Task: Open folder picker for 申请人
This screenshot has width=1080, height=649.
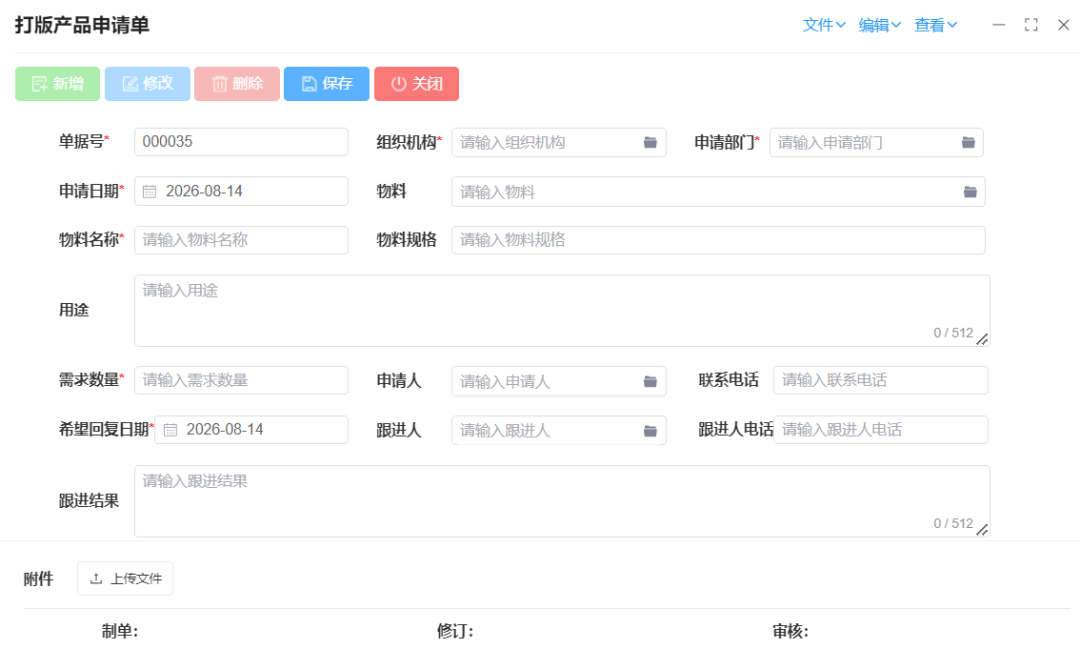Action: pyautogui.click(x=650, y=382)
